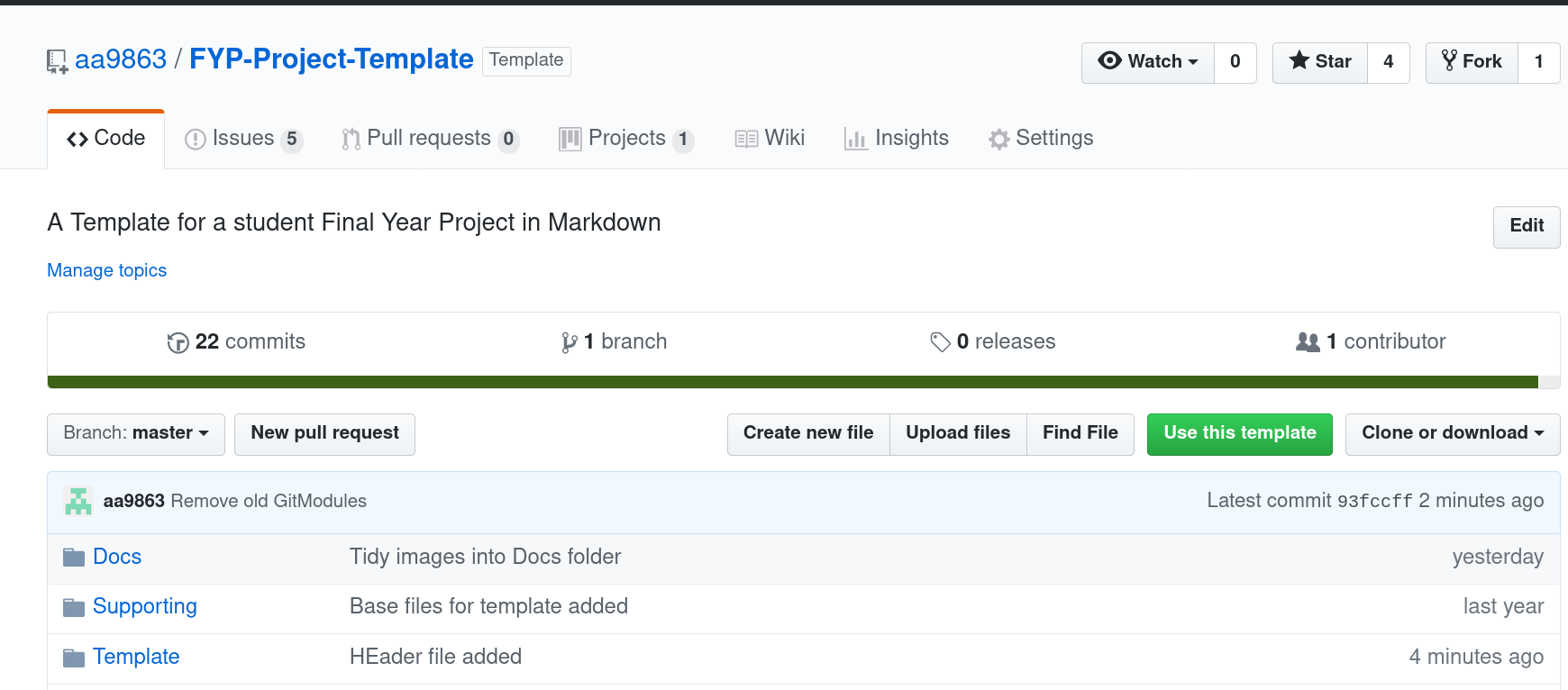
Task: Open the Branch: master selector
Action: coord(136,434)
